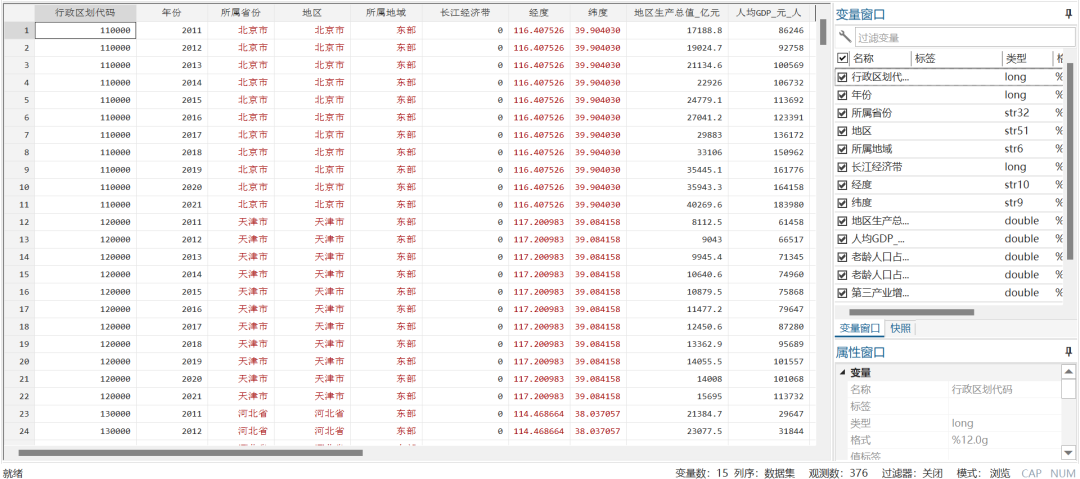Screen dimensions: 1080x479
Task: Switch to the 快照 tab
Action: pyautogui.click(x=900, y=328)
